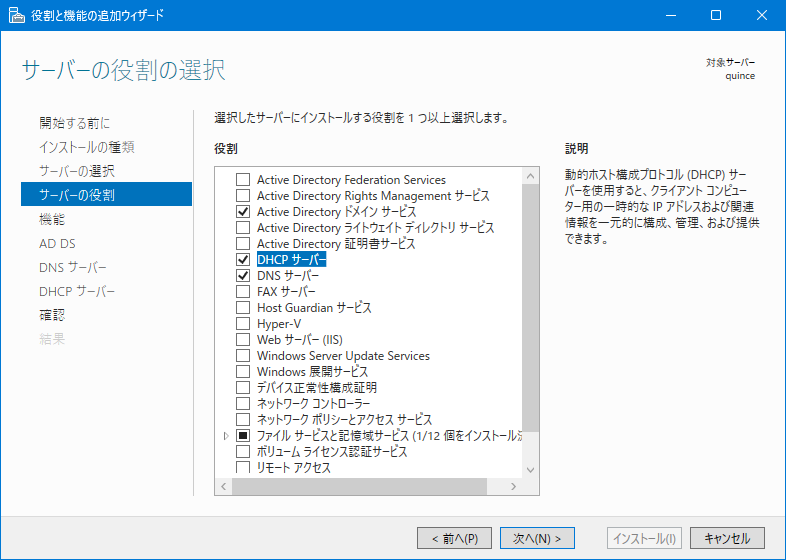Check Active Directory 証明書サービス checkbox
The height and width of the screenshot is (560, 786).
(x=243, y=244)
